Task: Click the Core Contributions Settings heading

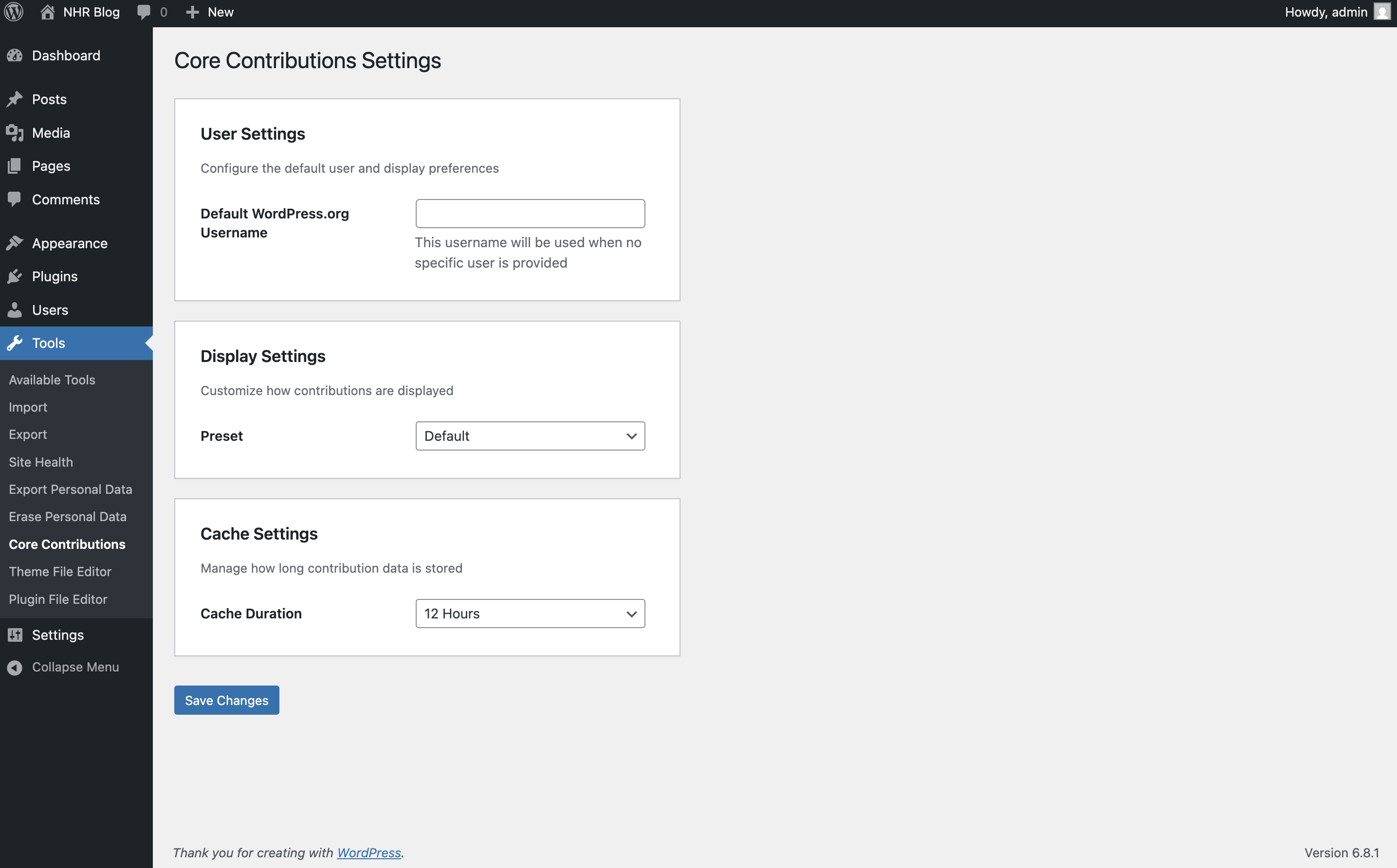Action: 308,60
